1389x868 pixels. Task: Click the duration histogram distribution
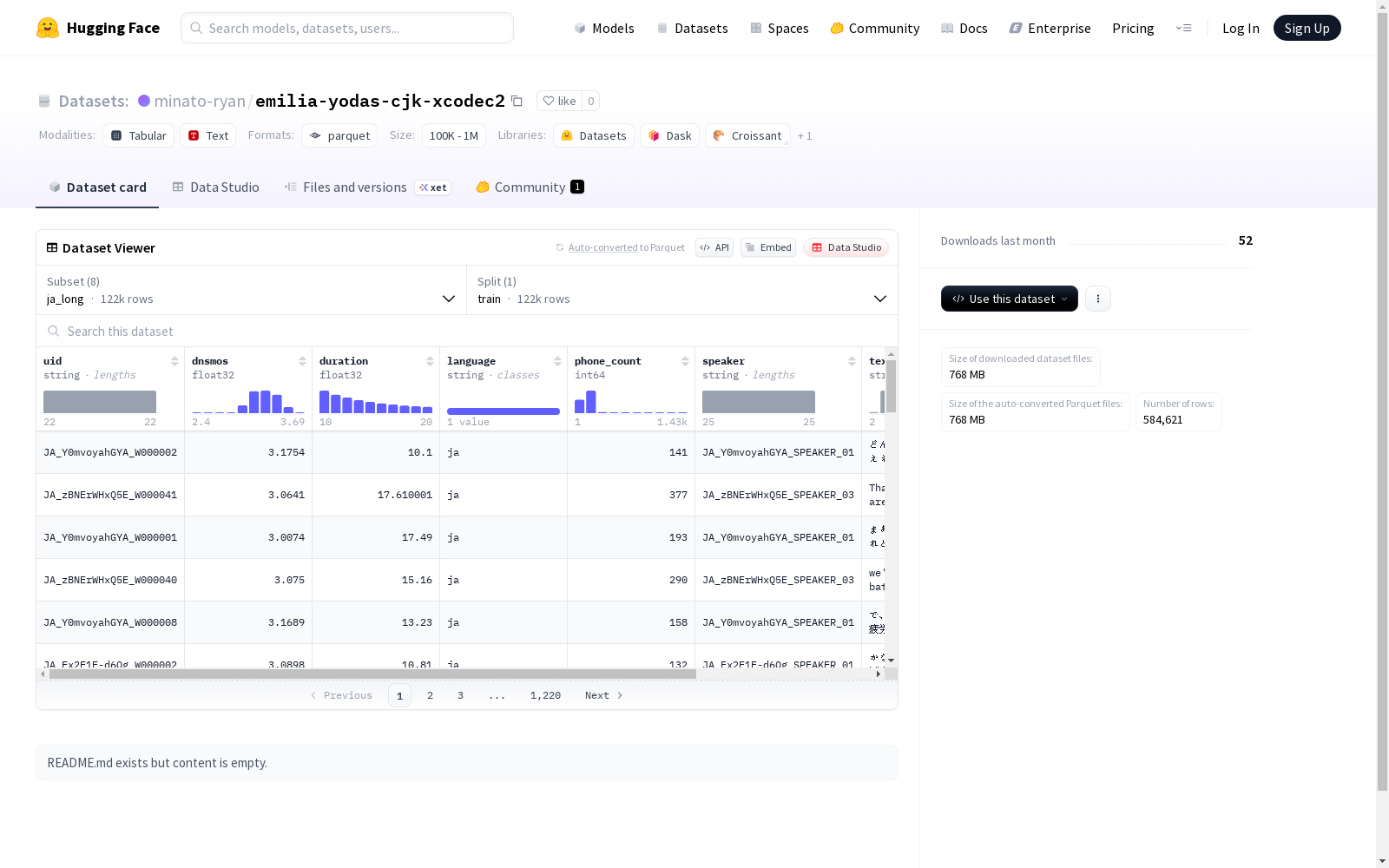[x=376, y=402]
